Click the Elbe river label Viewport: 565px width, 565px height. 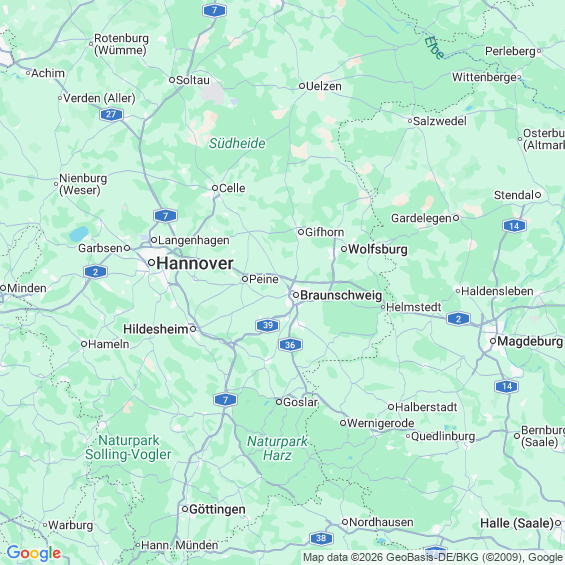435,48
